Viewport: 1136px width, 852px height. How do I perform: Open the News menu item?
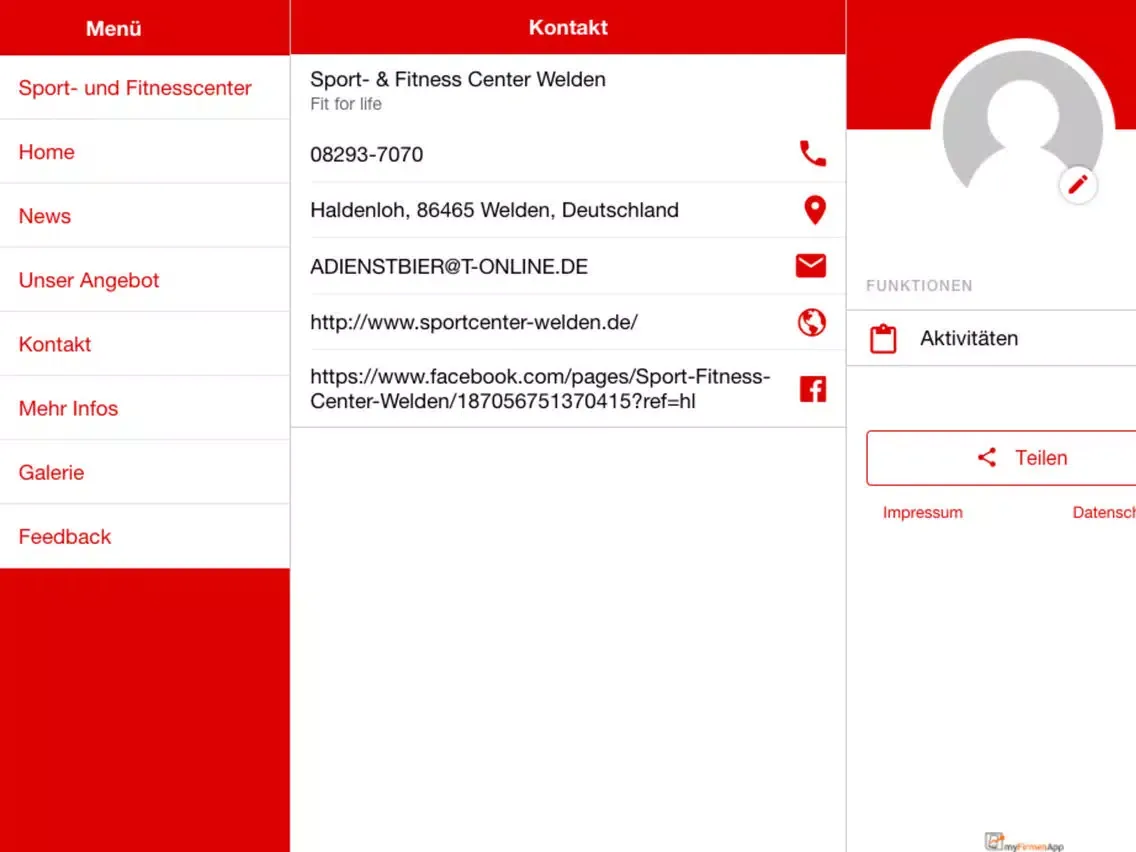pos(145,216)
